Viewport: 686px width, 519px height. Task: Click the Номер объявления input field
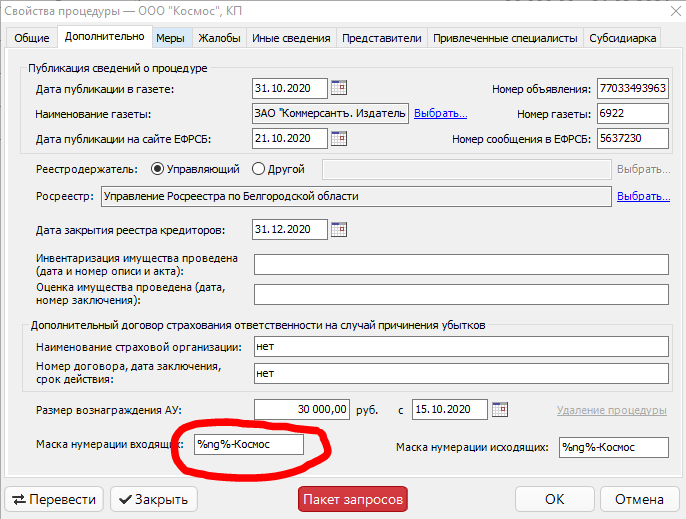631,88
